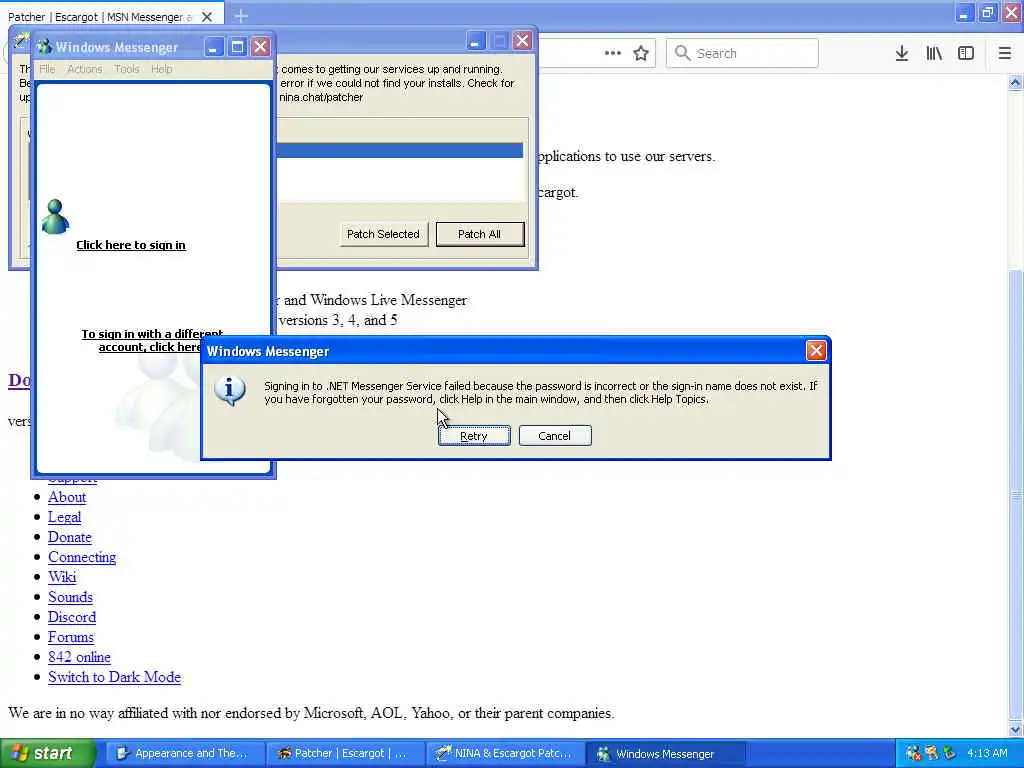
Task: Click Messenger icon in system tray
Action: point(914,754)
